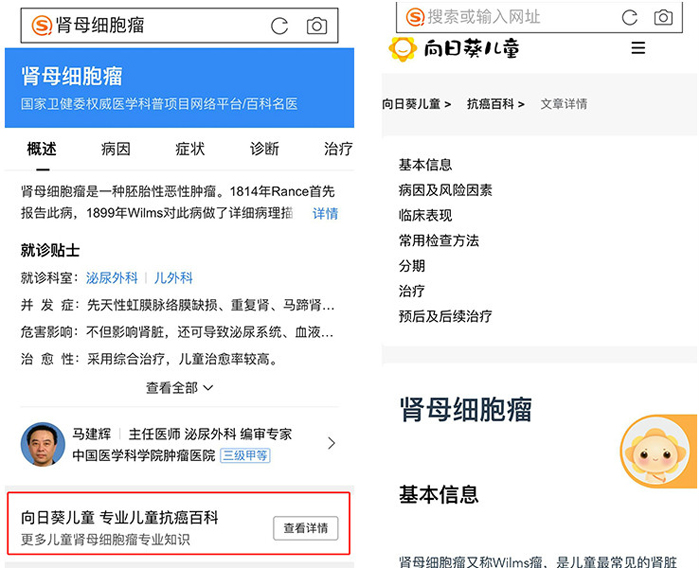
Task: Click the 向日葵儿童 sunflower logo
Action: click(403, 48)
